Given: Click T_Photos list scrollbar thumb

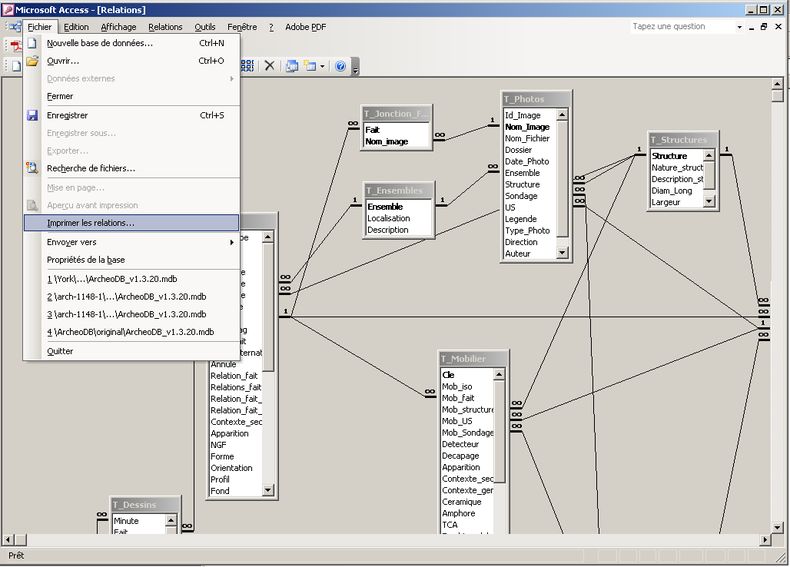Looking at the screenshot, I should coord(562,179).
